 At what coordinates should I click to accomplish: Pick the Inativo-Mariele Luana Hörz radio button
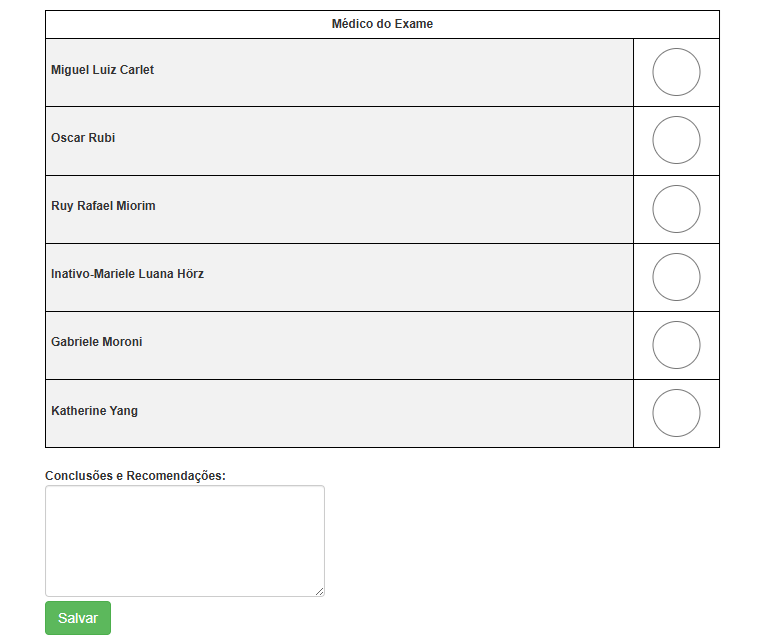point(676,277)
